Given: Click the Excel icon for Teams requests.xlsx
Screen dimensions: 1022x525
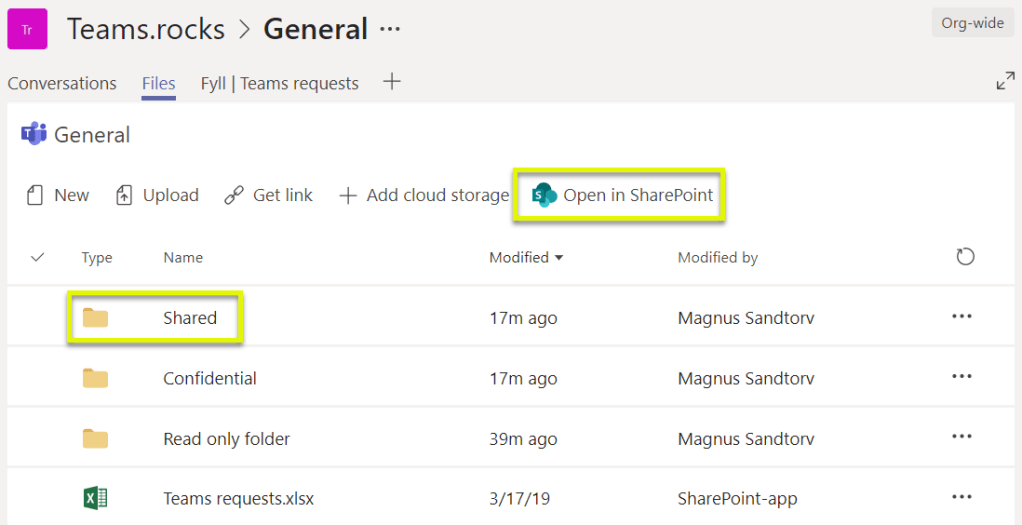Looking at the screenshot, I should (95, 498).
